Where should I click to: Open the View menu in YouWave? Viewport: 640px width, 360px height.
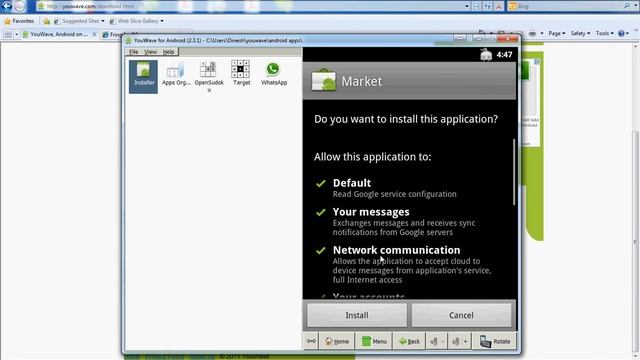click(150, 52)
